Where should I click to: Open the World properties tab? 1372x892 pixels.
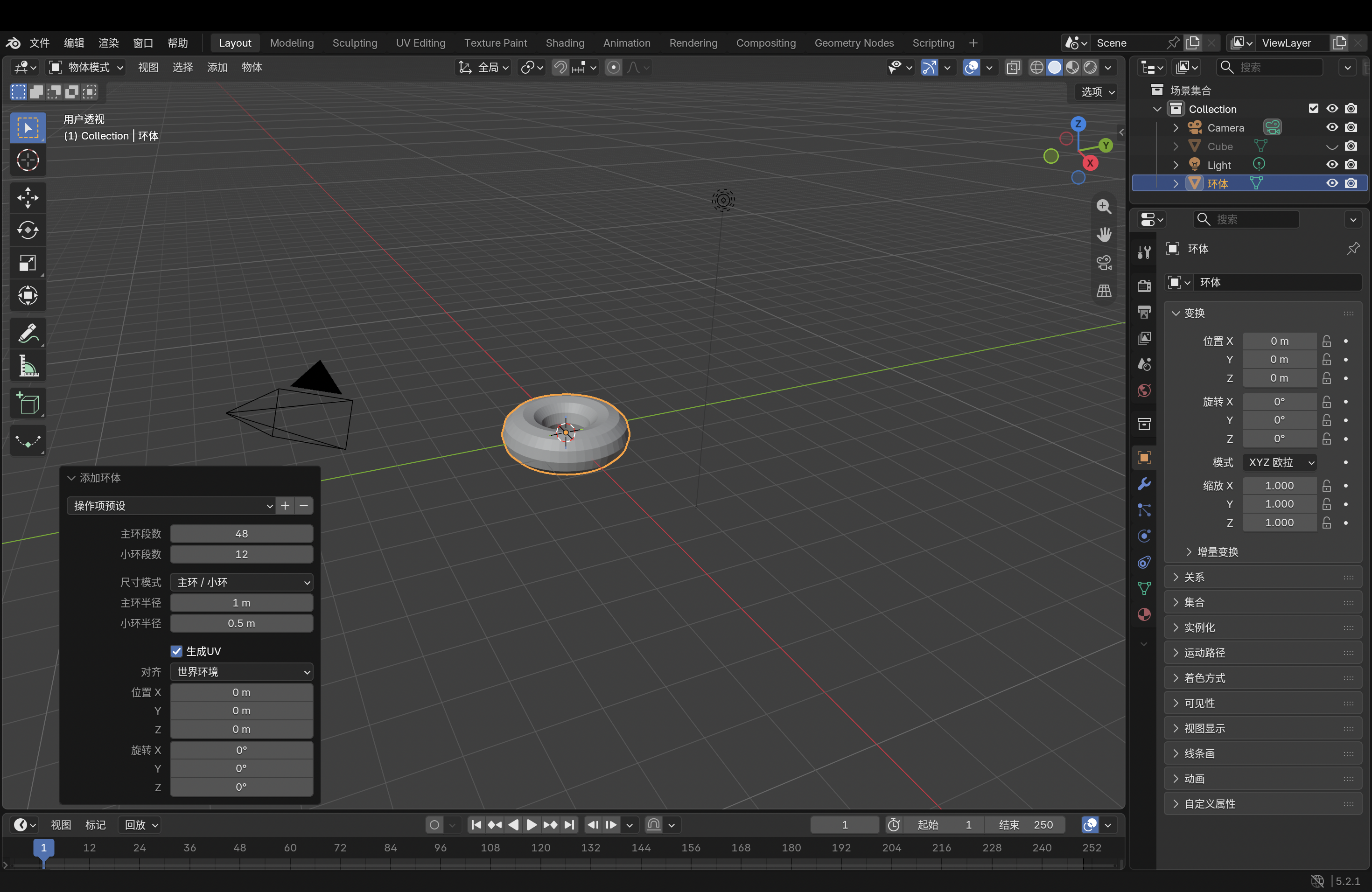[1144, 390]
